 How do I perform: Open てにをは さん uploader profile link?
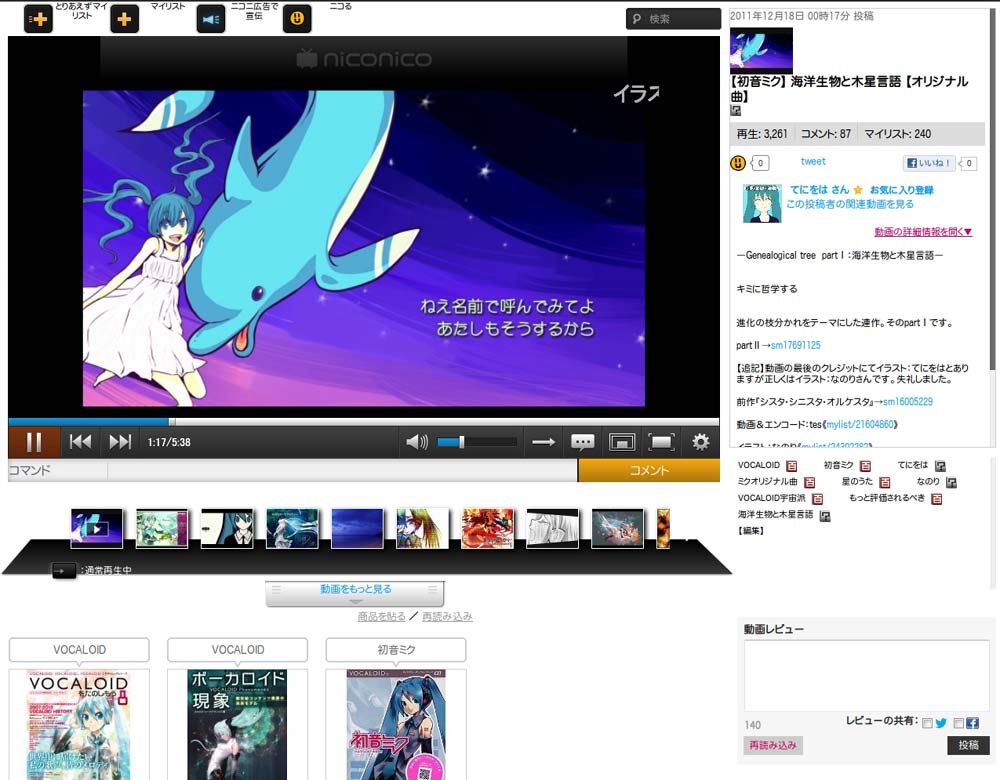820,189
